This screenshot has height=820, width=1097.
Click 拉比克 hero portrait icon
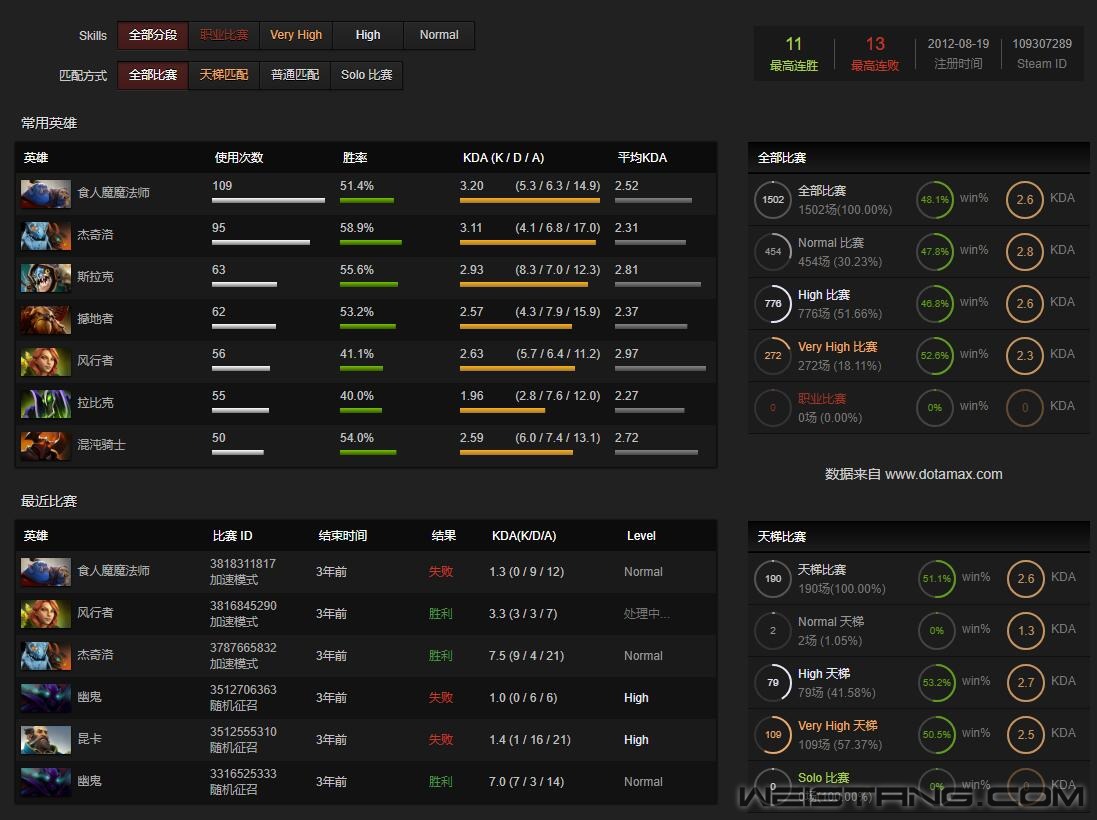(x=45, y=404)
